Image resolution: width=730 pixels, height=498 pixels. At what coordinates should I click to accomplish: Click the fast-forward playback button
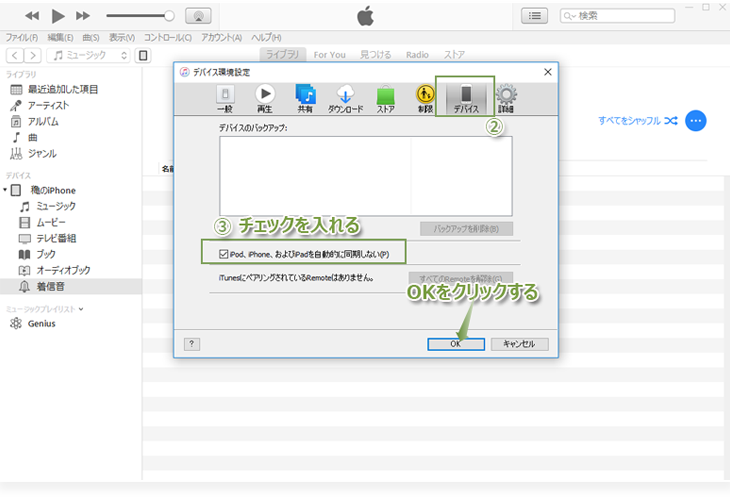click(83, 16)
